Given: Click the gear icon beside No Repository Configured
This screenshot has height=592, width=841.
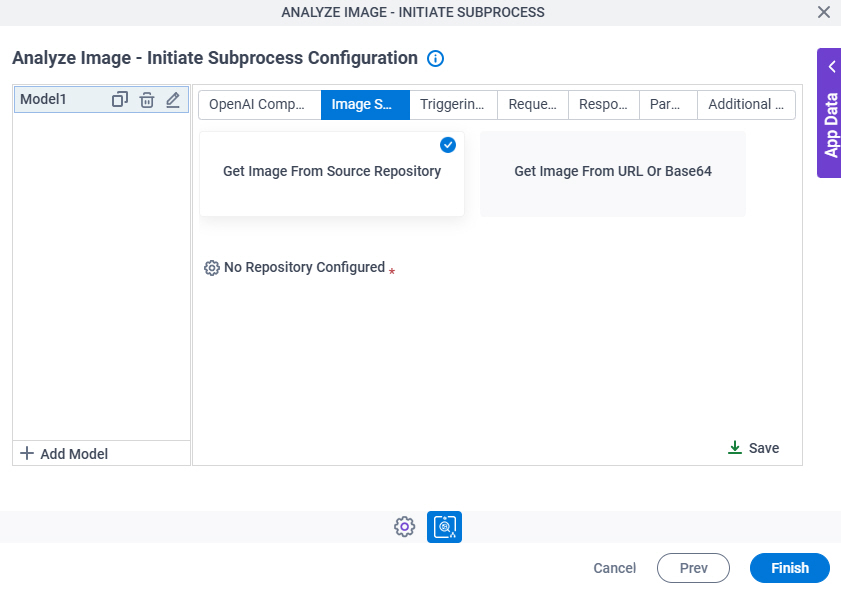Looking at the screenshot, I should point(212,268).
